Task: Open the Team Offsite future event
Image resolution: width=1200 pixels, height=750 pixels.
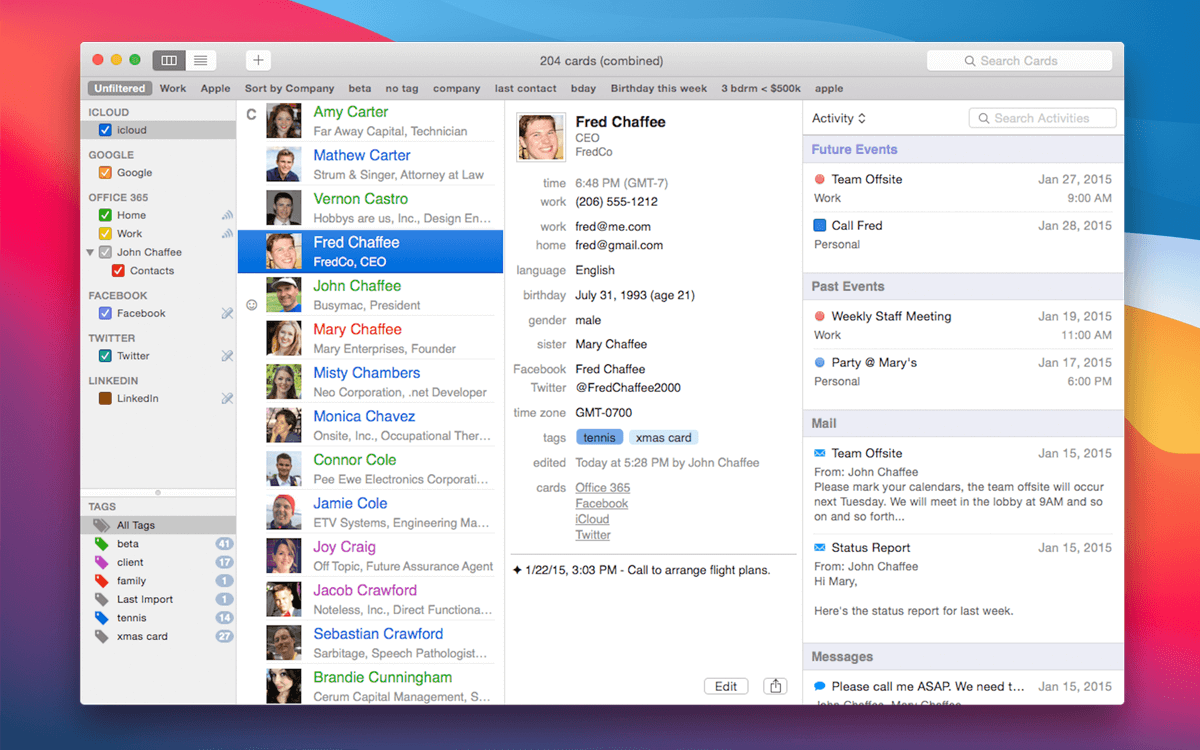Action: [x=962, y=189]
